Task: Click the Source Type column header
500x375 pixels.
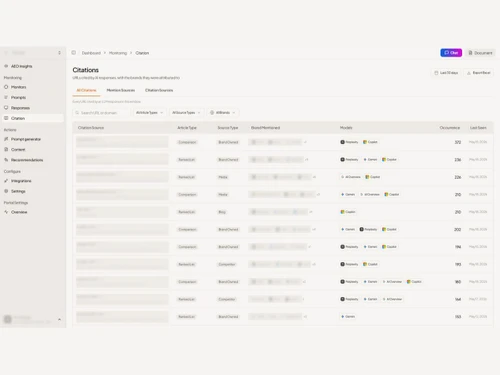Action: pos(228,128)
